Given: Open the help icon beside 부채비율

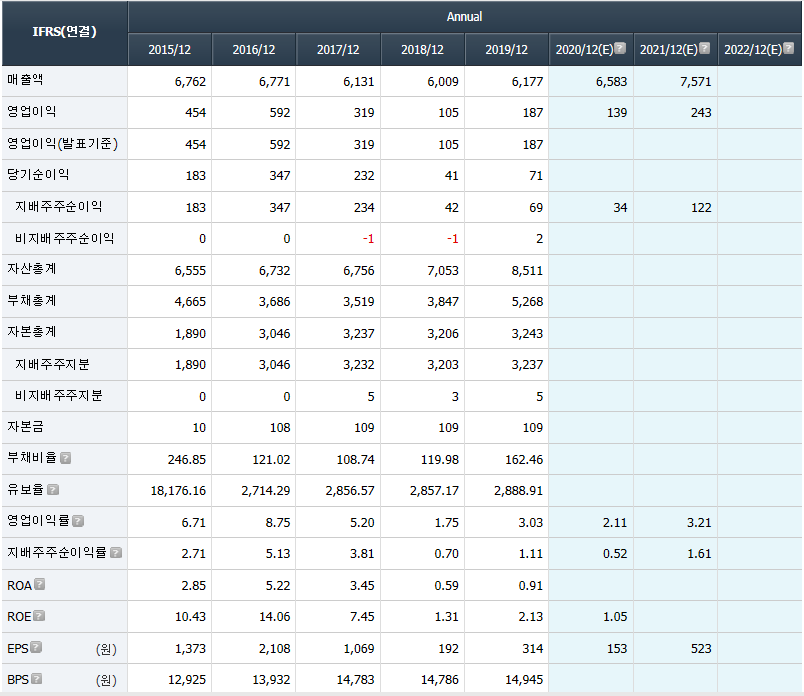Looking at the screenshot, I should pyautogui.click(x=66, y=458).
